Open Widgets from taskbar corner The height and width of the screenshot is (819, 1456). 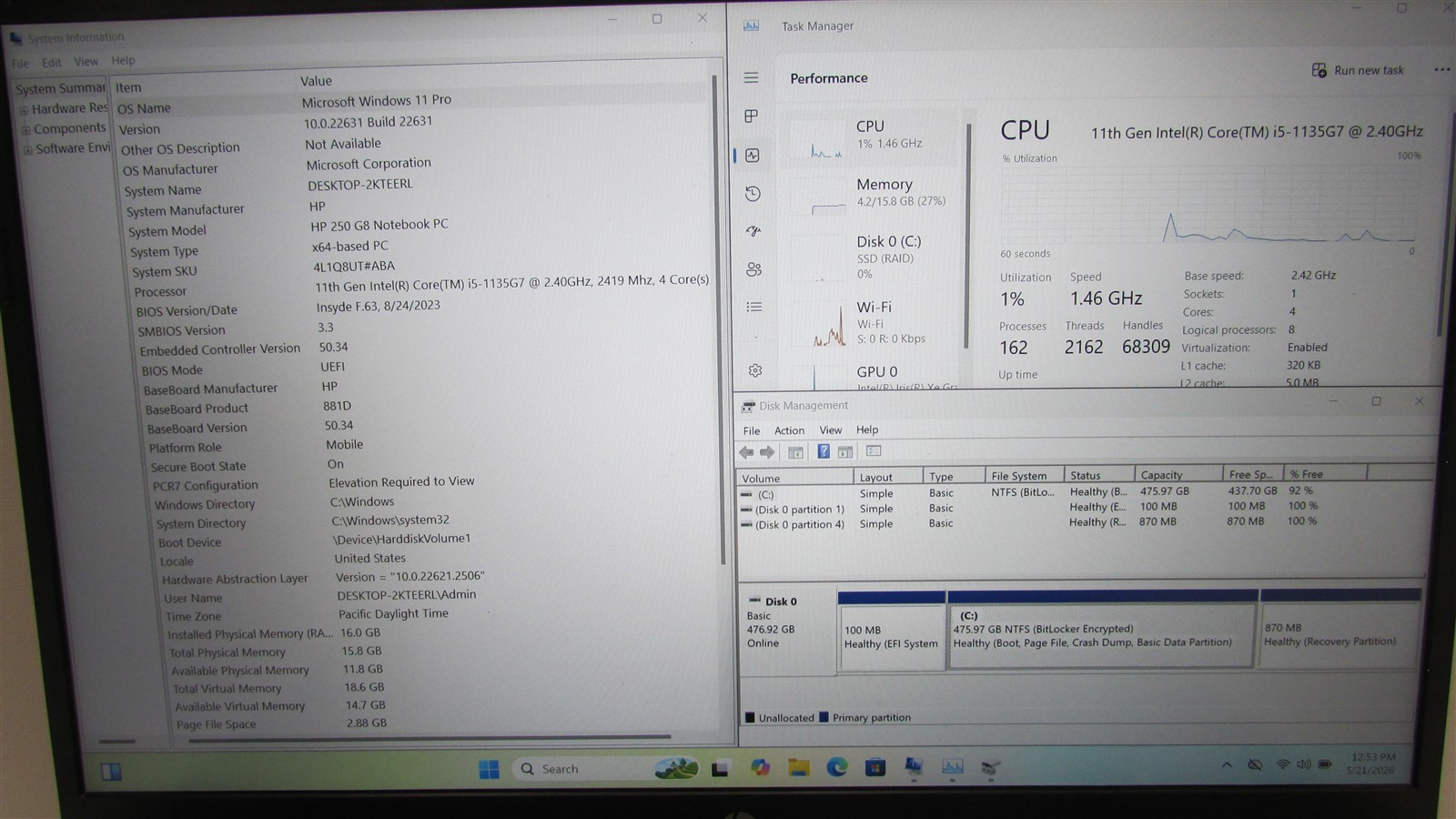[x=111, y=772]
